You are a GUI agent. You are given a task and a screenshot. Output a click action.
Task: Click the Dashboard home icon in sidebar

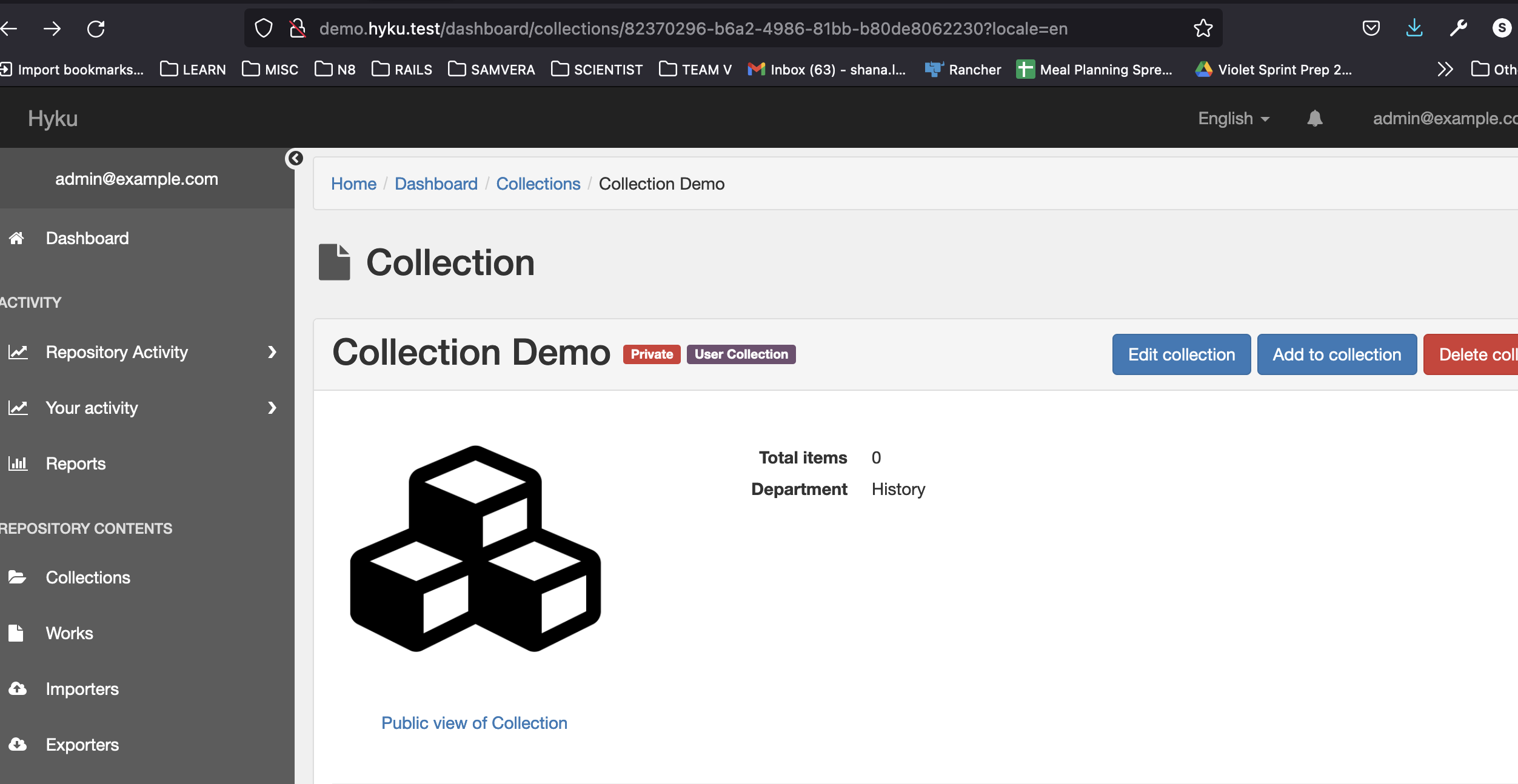coord(16,238)
